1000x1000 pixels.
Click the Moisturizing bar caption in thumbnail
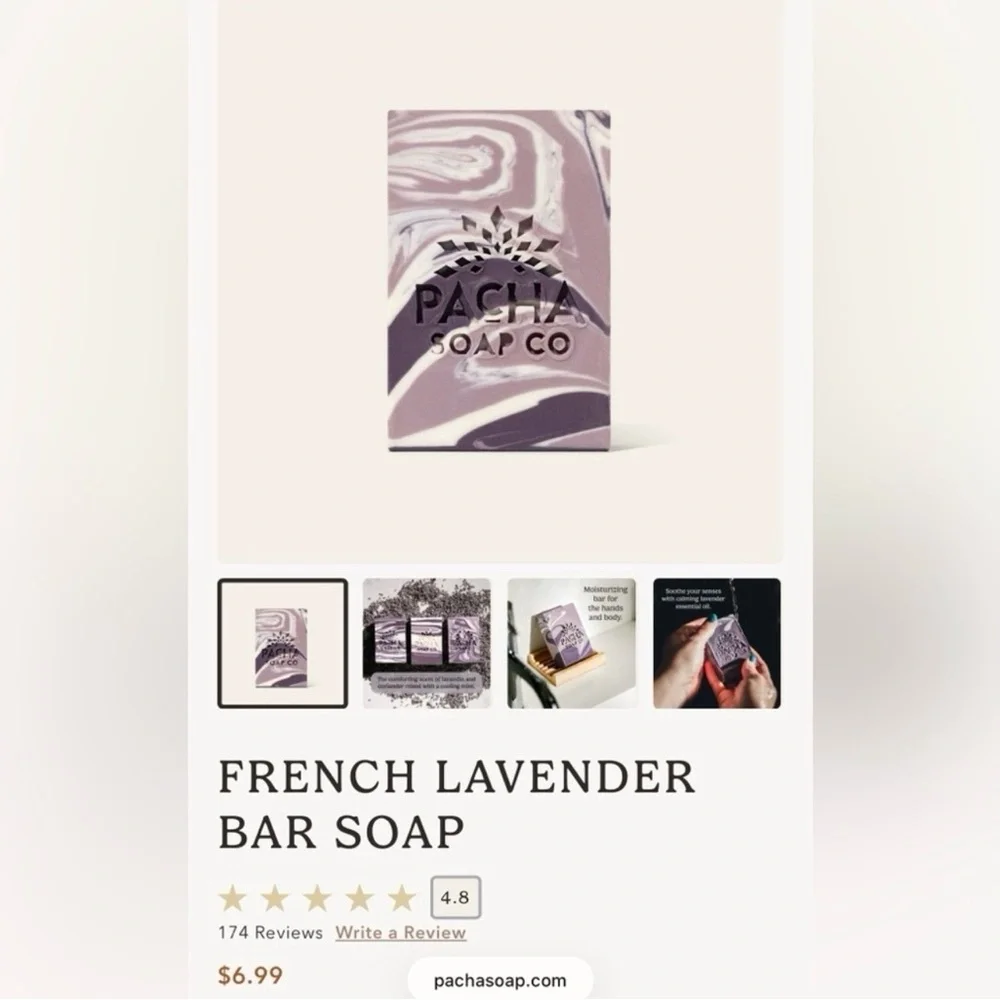click(605, 603)
